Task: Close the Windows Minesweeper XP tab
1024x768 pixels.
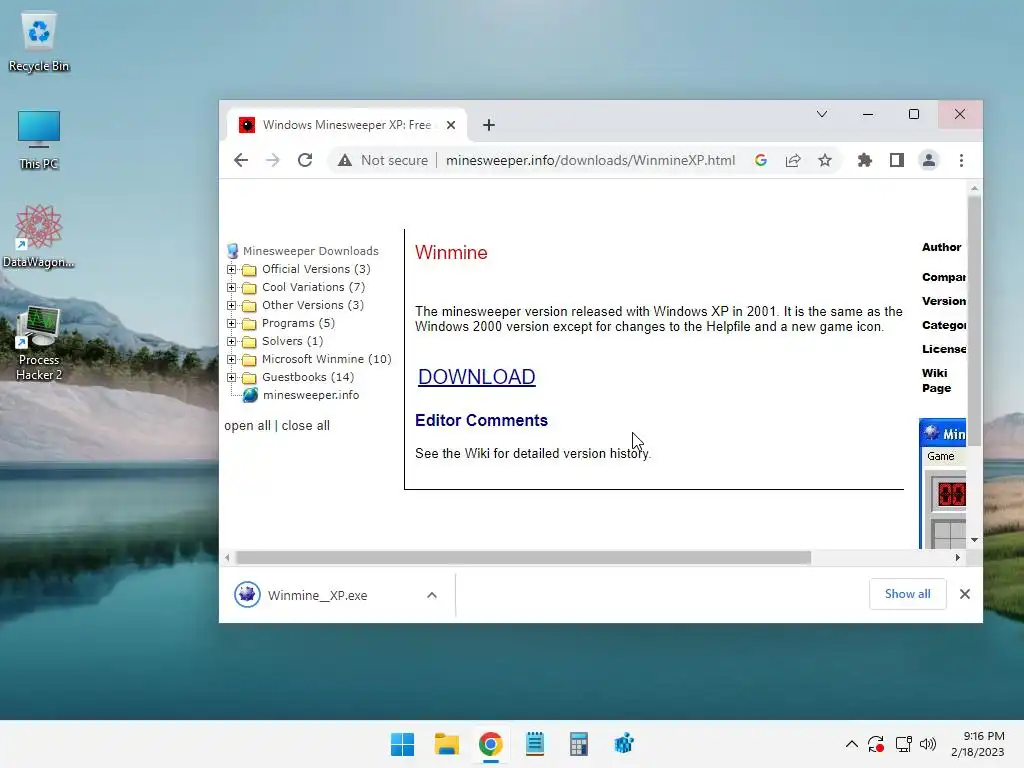Action: 451,125
